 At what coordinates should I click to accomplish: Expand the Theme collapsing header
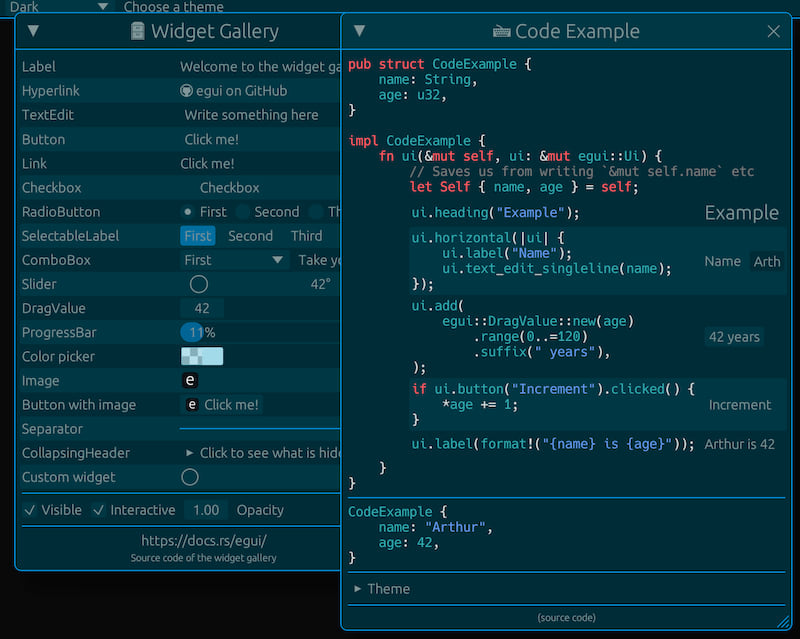(382, 589)
